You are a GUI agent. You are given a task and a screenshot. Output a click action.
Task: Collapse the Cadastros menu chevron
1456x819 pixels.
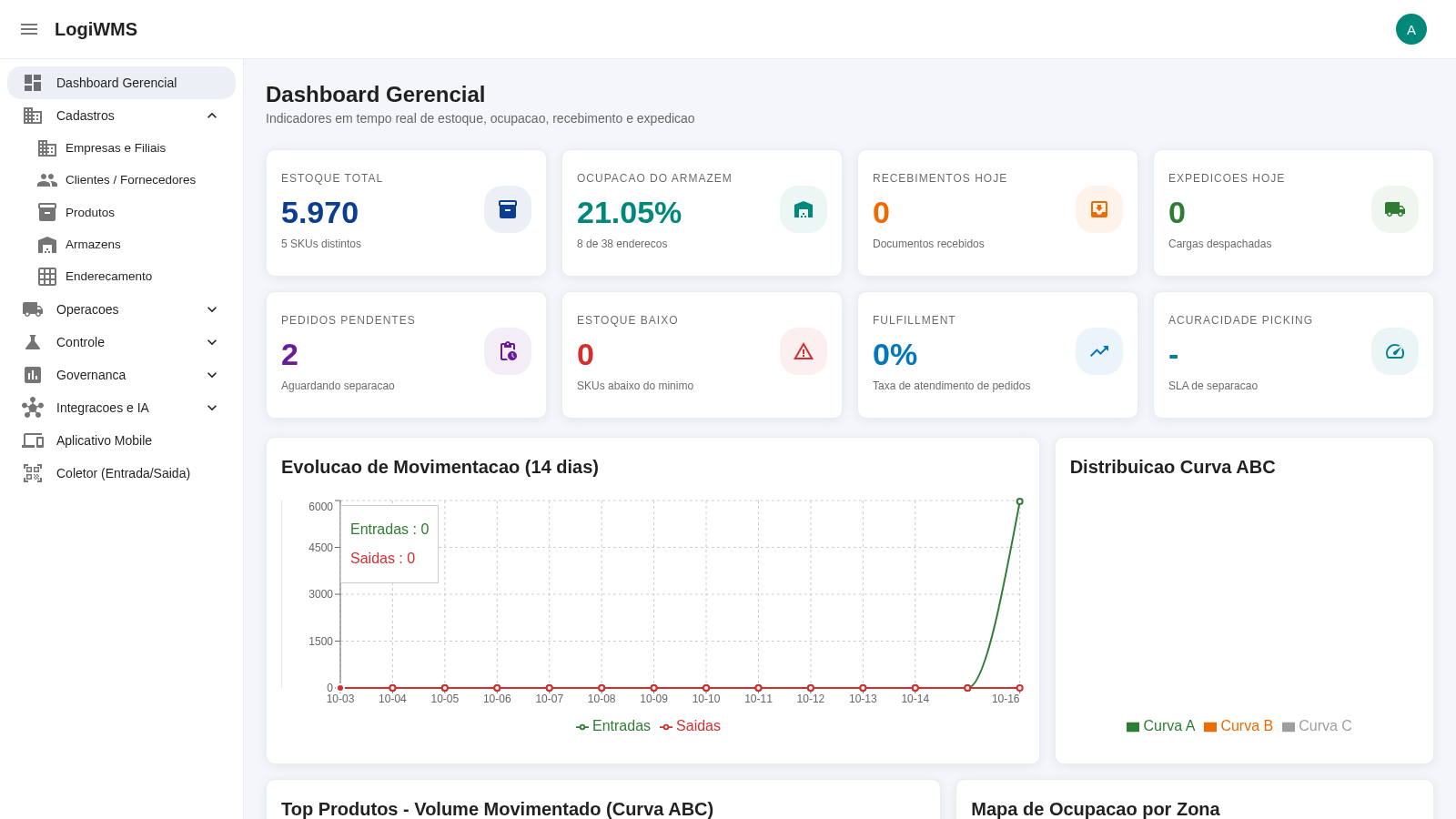pos(212,116)
